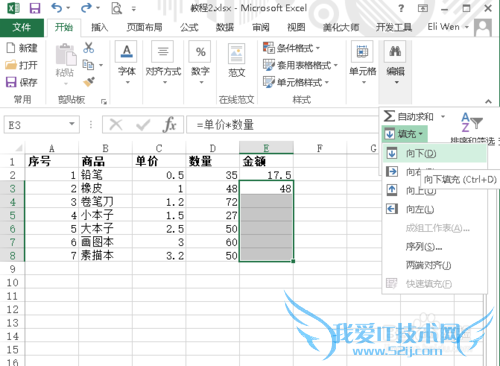Viewport: 500px width, 366px height.
Task: Switch to the 视图 tab
Action: [x=296, y=27]
